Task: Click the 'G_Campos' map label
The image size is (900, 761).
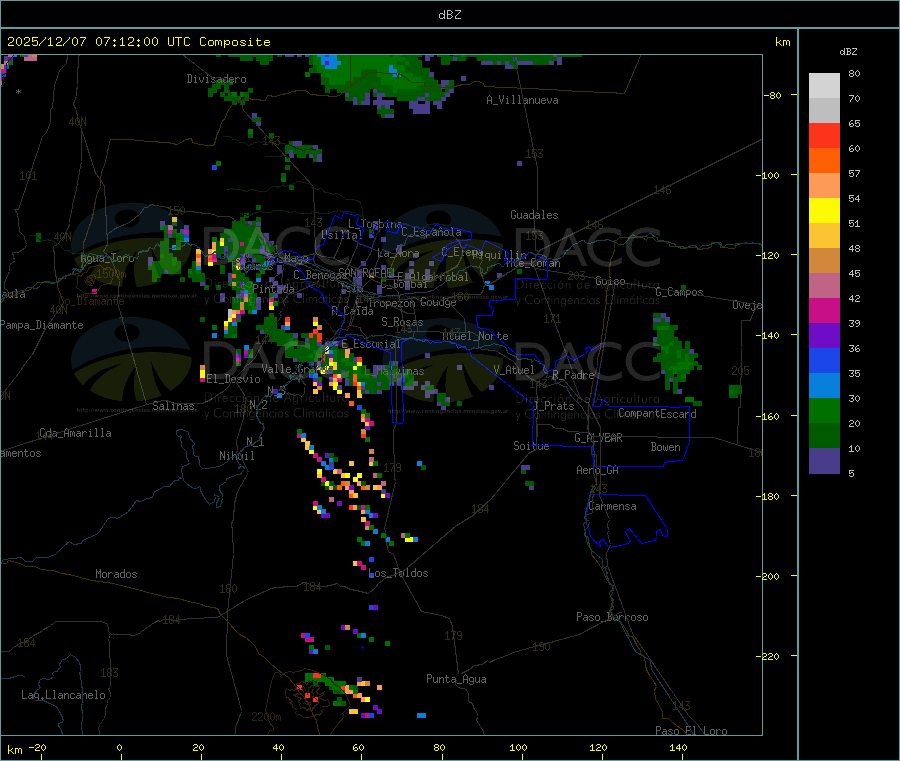Action: (x=679, y=292)
